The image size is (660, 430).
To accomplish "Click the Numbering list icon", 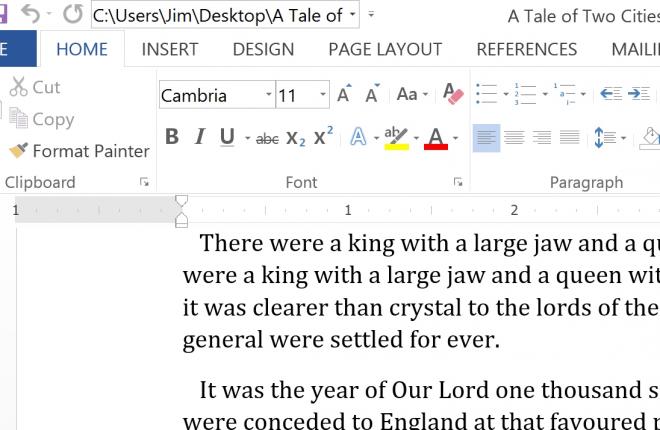I will 525,93.
